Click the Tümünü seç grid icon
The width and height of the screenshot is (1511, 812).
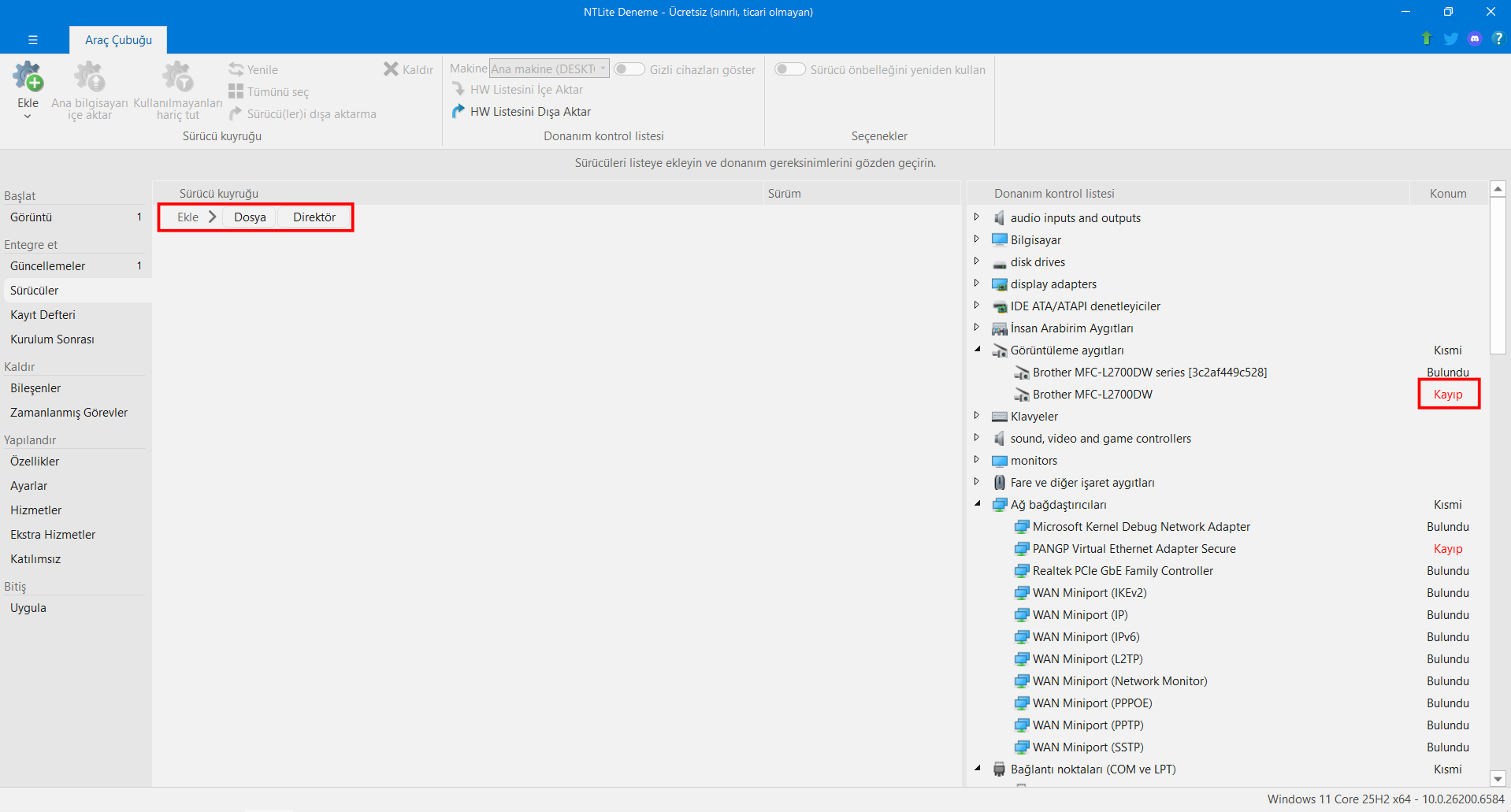point(236,91)
